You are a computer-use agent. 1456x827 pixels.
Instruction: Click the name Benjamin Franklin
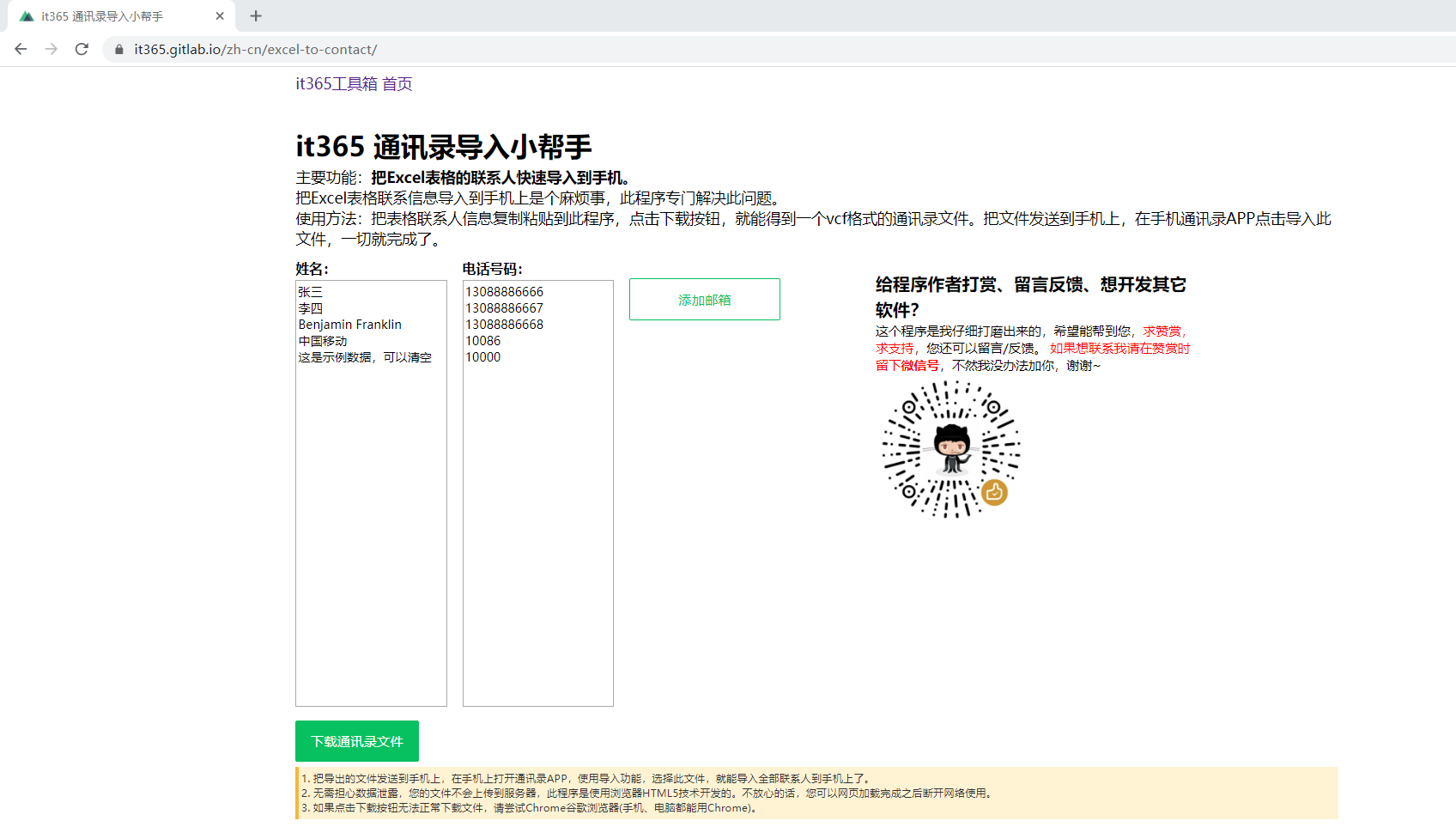350,325
